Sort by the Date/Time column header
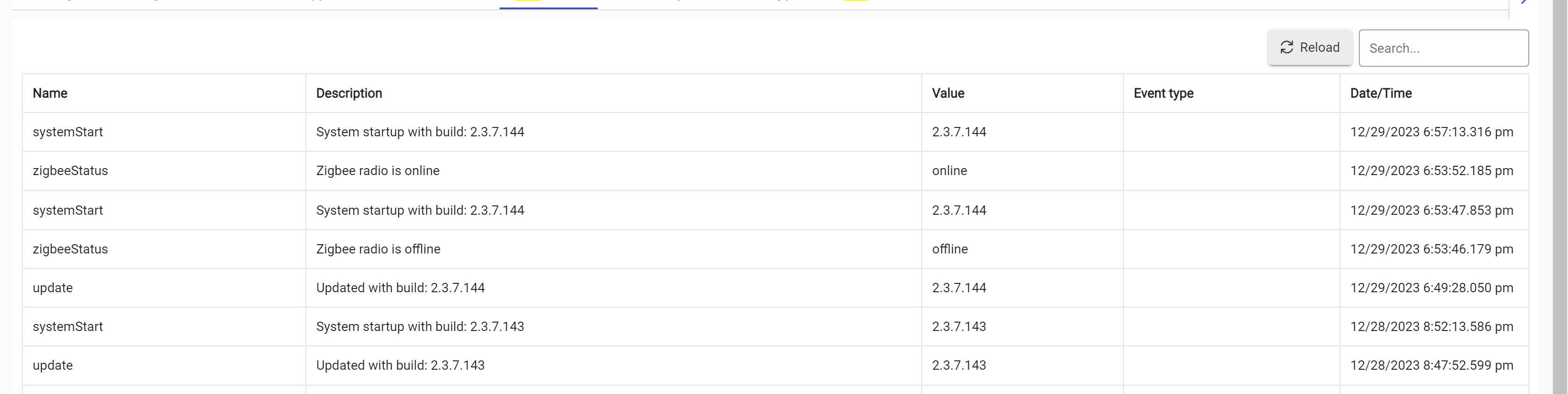The width and height of the screenshot is (1568, 394). coord(1380,93)
